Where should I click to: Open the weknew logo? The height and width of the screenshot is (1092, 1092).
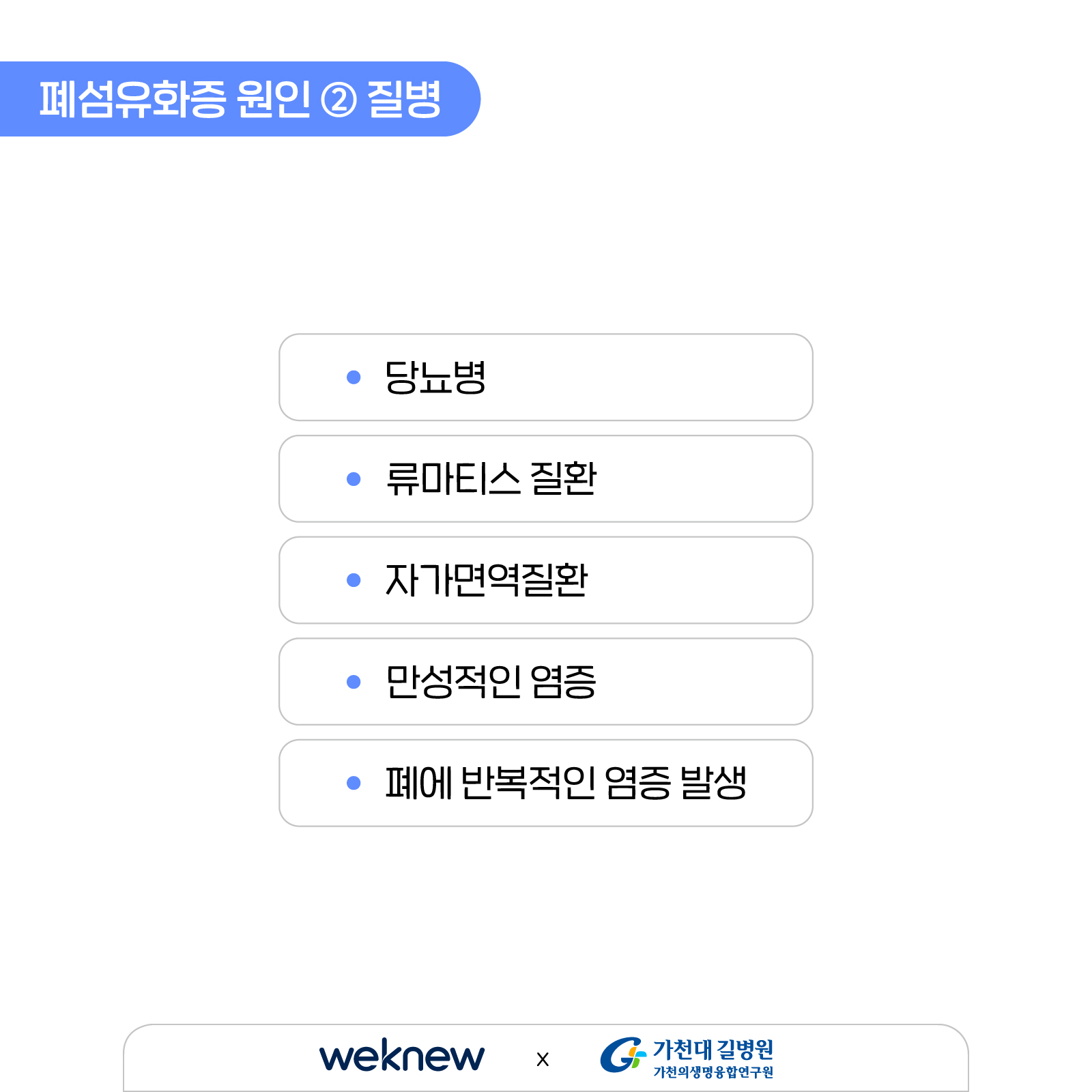(x=402, y=1055)
